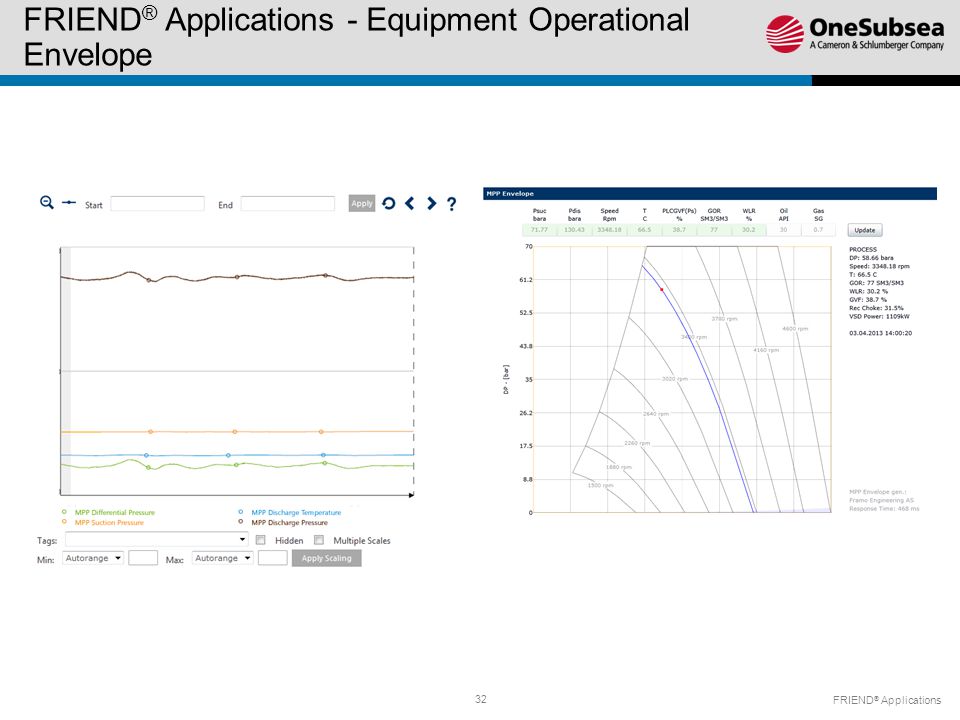The height and width of the screenshot is (720, 960).
Task: Click the OneSubsea logo
Action: [855, 34]
